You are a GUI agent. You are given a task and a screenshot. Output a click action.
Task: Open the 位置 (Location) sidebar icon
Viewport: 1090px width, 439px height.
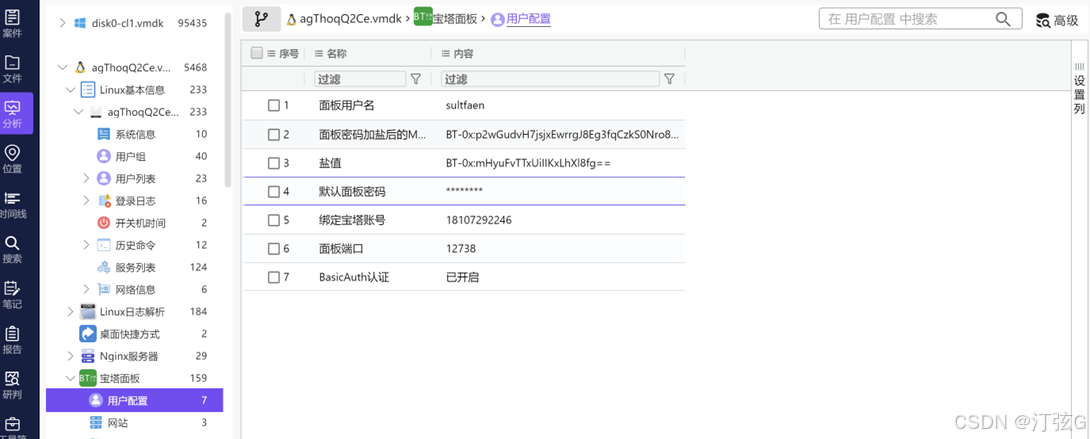tap(13, 158)
